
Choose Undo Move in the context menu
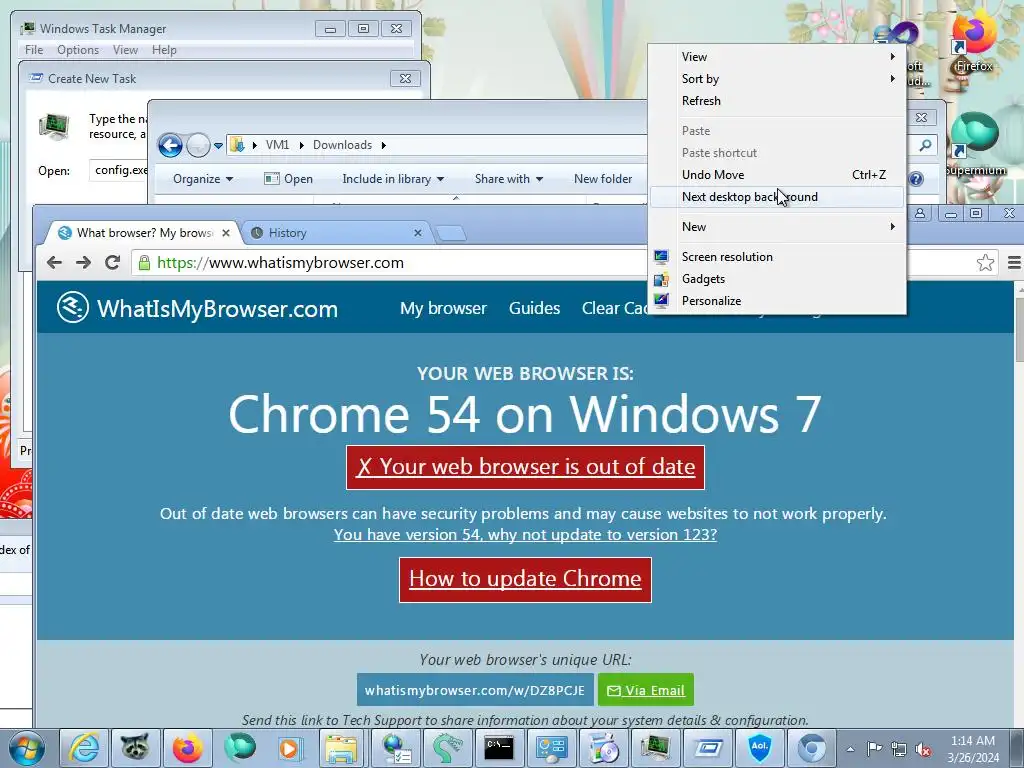click(777, 174)
